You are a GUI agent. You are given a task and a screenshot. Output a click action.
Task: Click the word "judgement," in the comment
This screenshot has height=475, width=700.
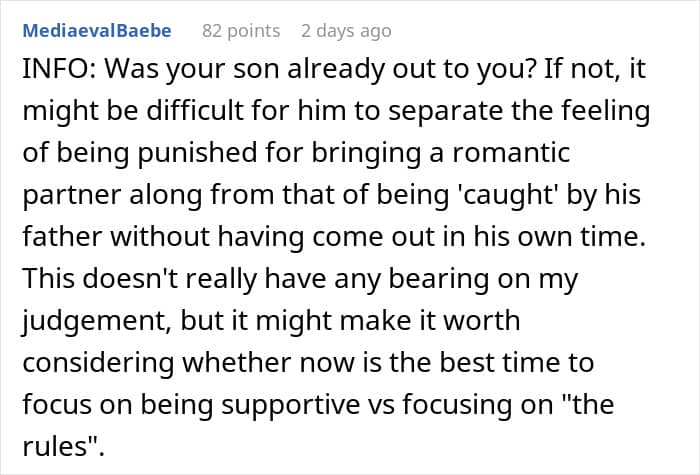(x=97, y=321)
